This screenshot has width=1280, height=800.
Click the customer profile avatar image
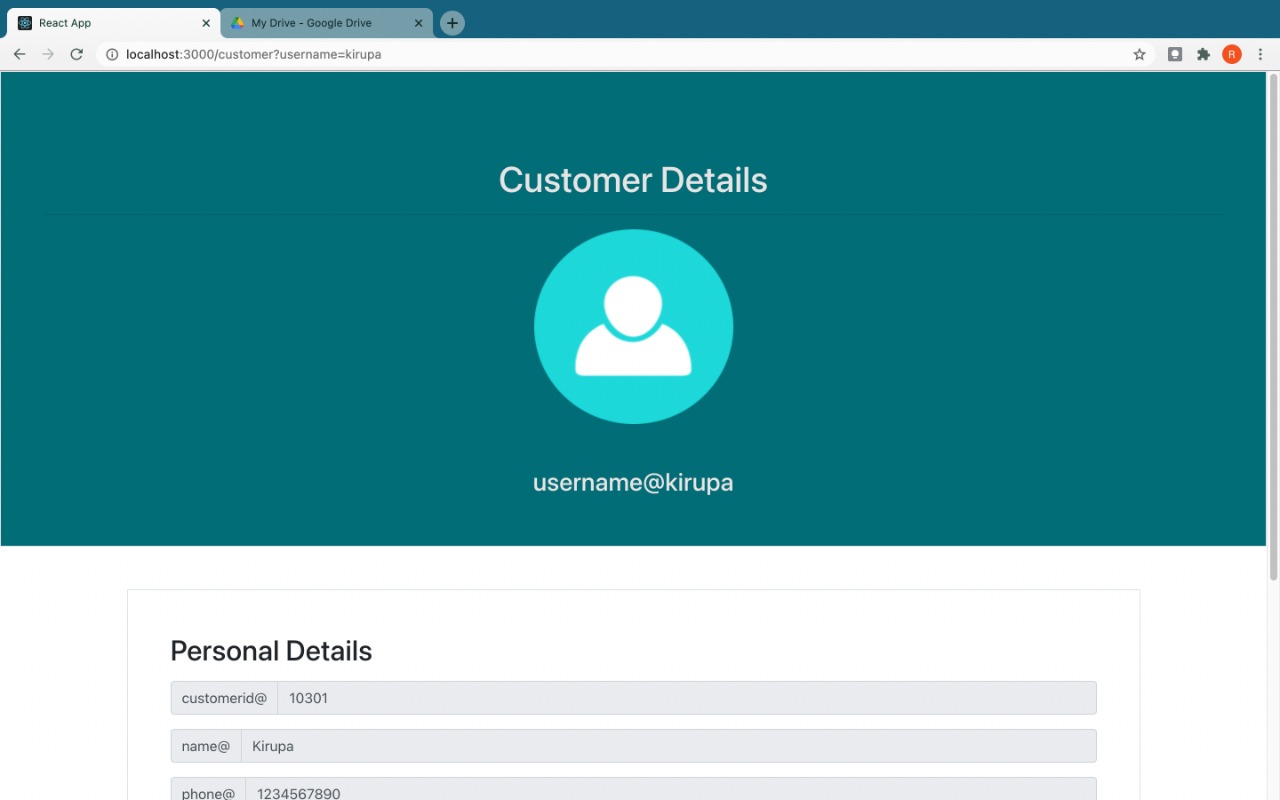[x=633, y=327]
